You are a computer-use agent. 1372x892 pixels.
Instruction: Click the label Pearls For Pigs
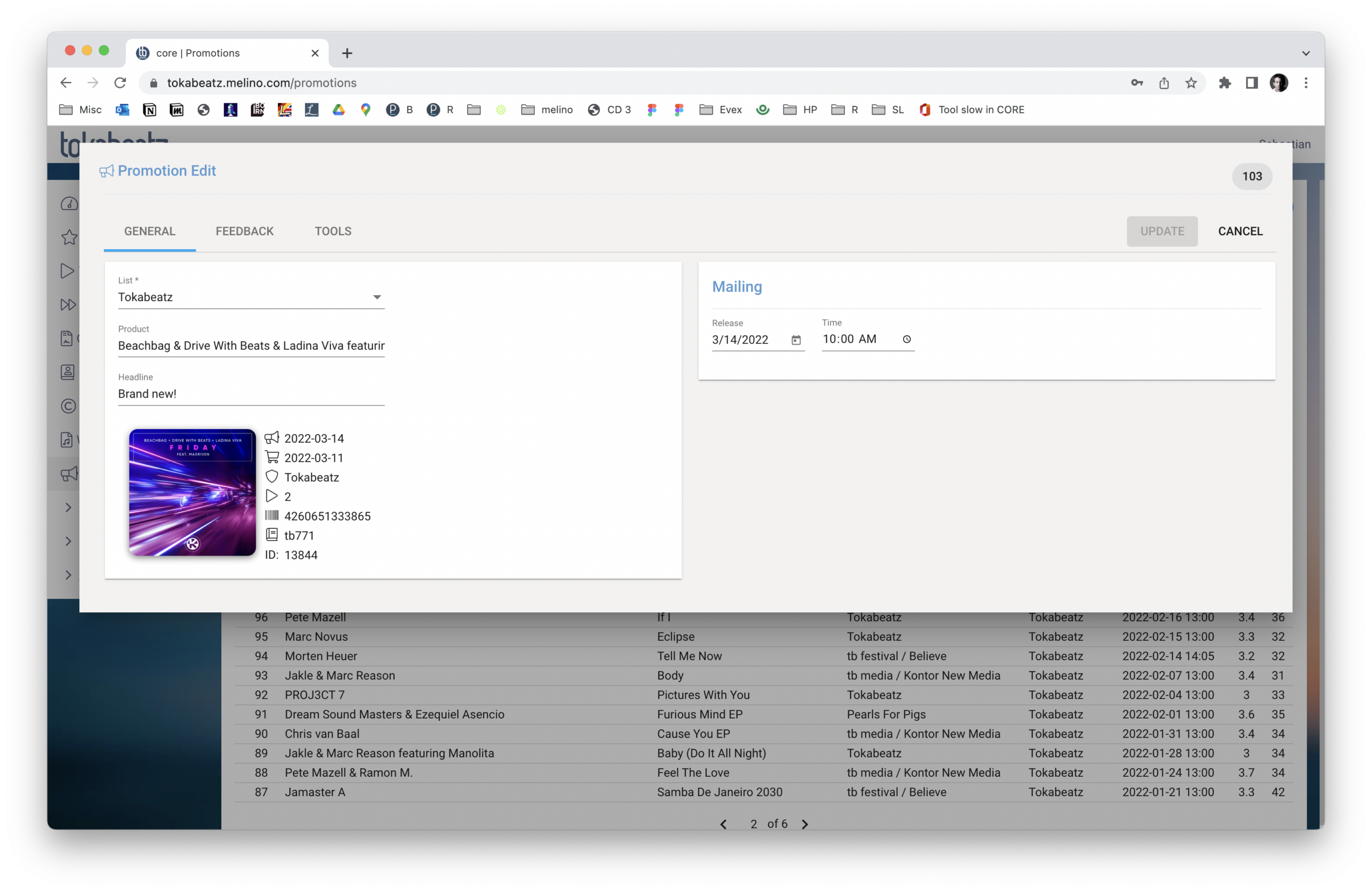tap(886, 715)
